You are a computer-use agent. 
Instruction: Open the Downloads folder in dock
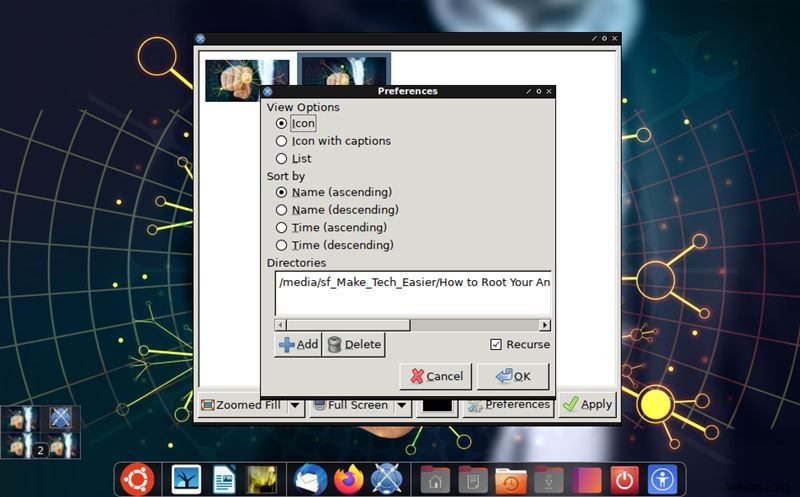click(x=548, y=480)
